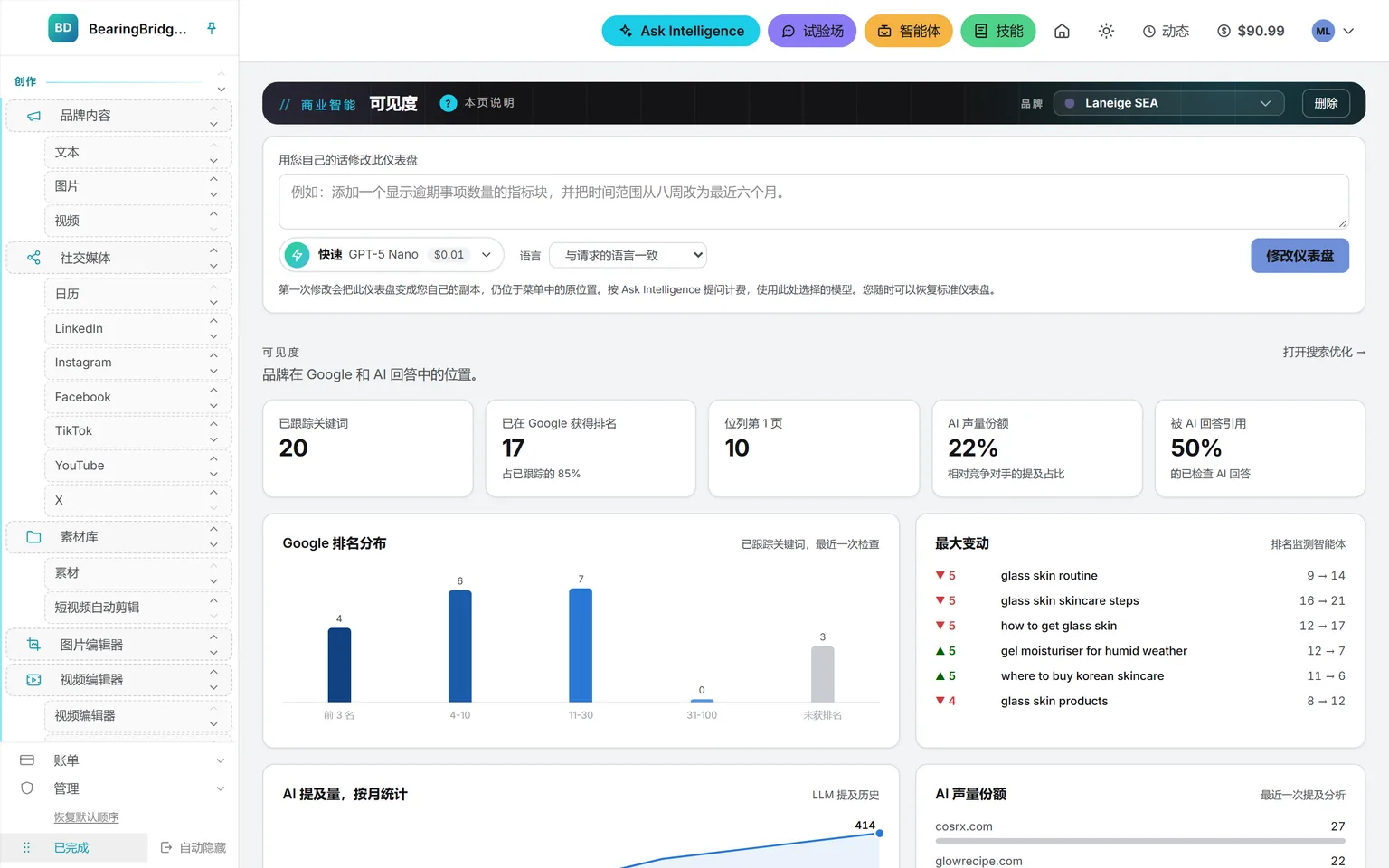
Task: Click 已跟踪关键词 20 card
Action: (x=368, y=448)
